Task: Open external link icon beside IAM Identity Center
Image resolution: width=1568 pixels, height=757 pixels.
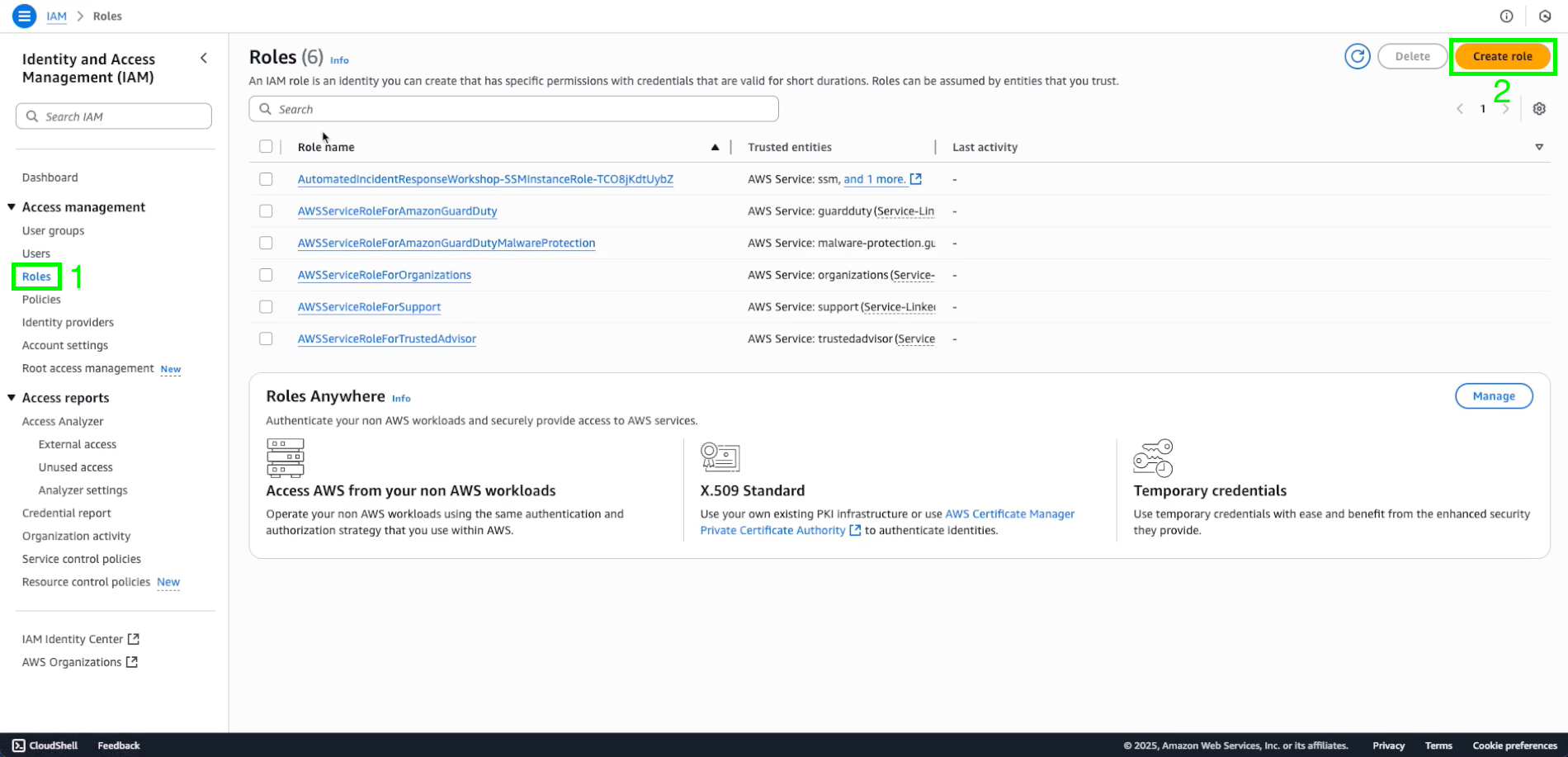Action: 134,639
